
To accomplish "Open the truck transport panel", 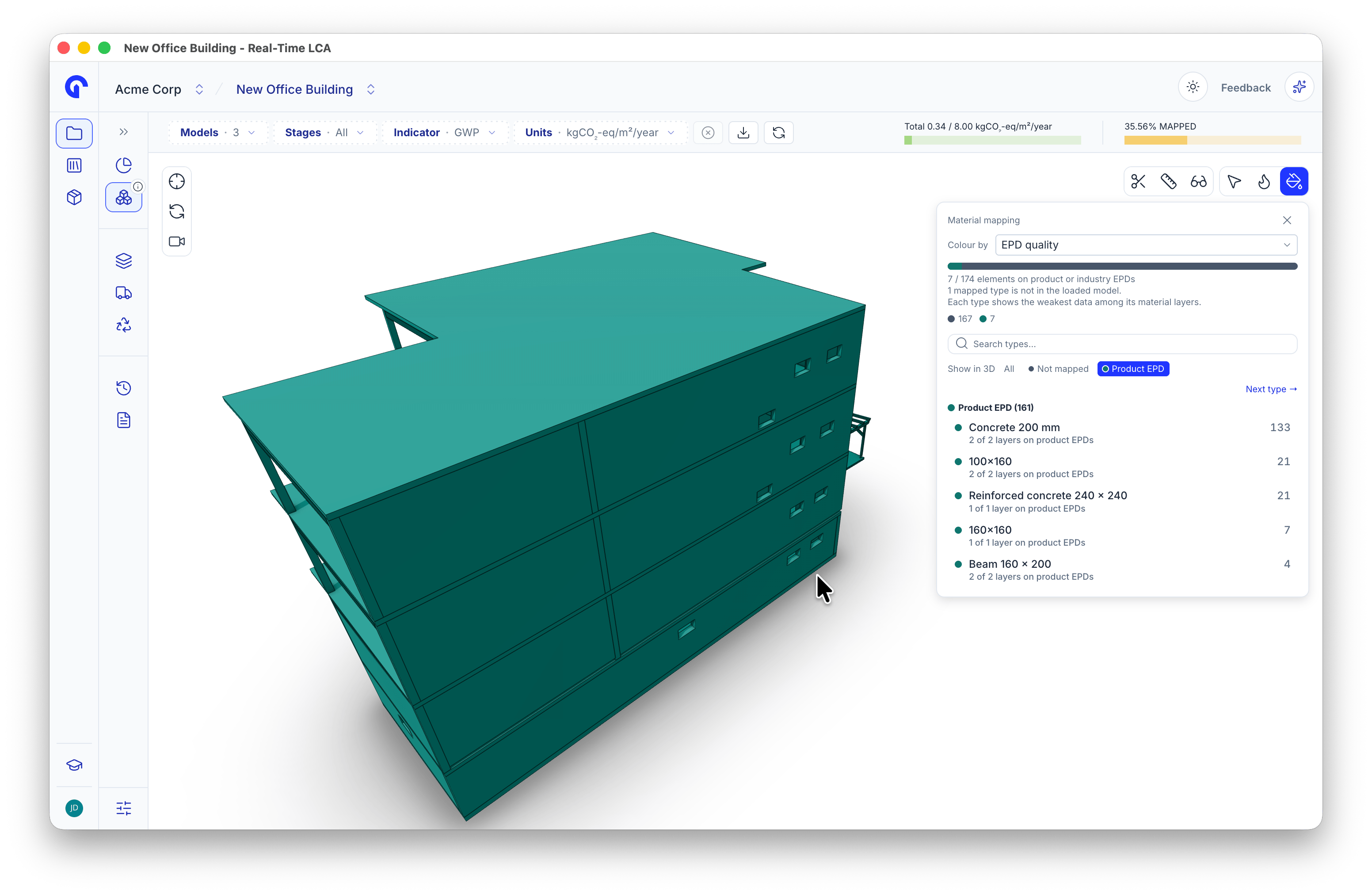I will (123, 293).
